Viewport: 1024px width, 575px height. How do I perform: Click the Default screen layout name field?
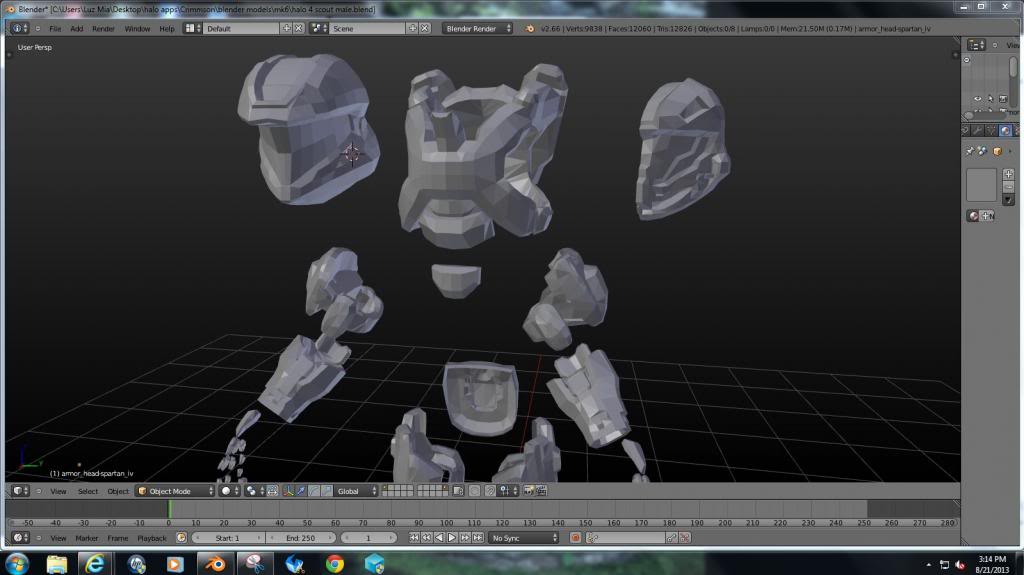click(x=242, y=29)
